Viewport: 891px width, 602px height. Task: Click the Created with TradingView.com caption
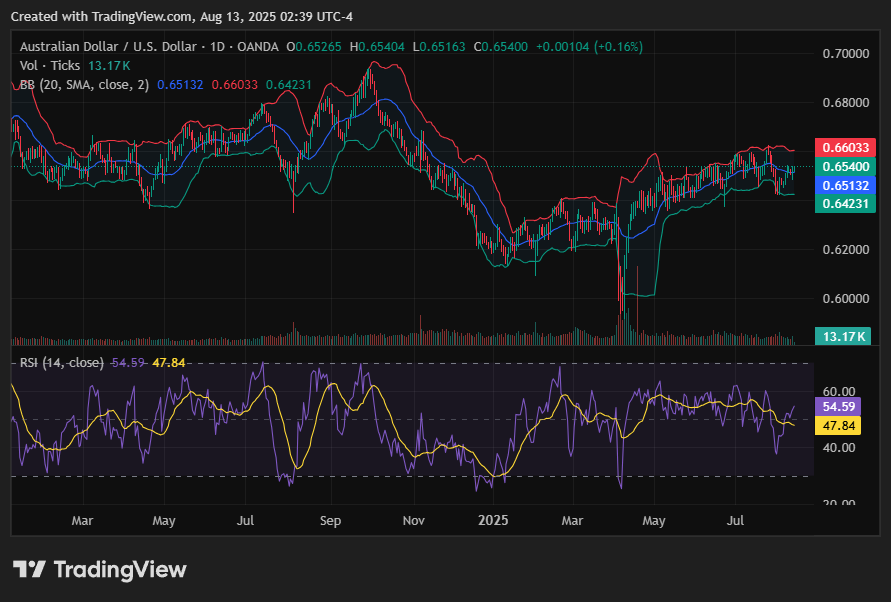(182, 16)
